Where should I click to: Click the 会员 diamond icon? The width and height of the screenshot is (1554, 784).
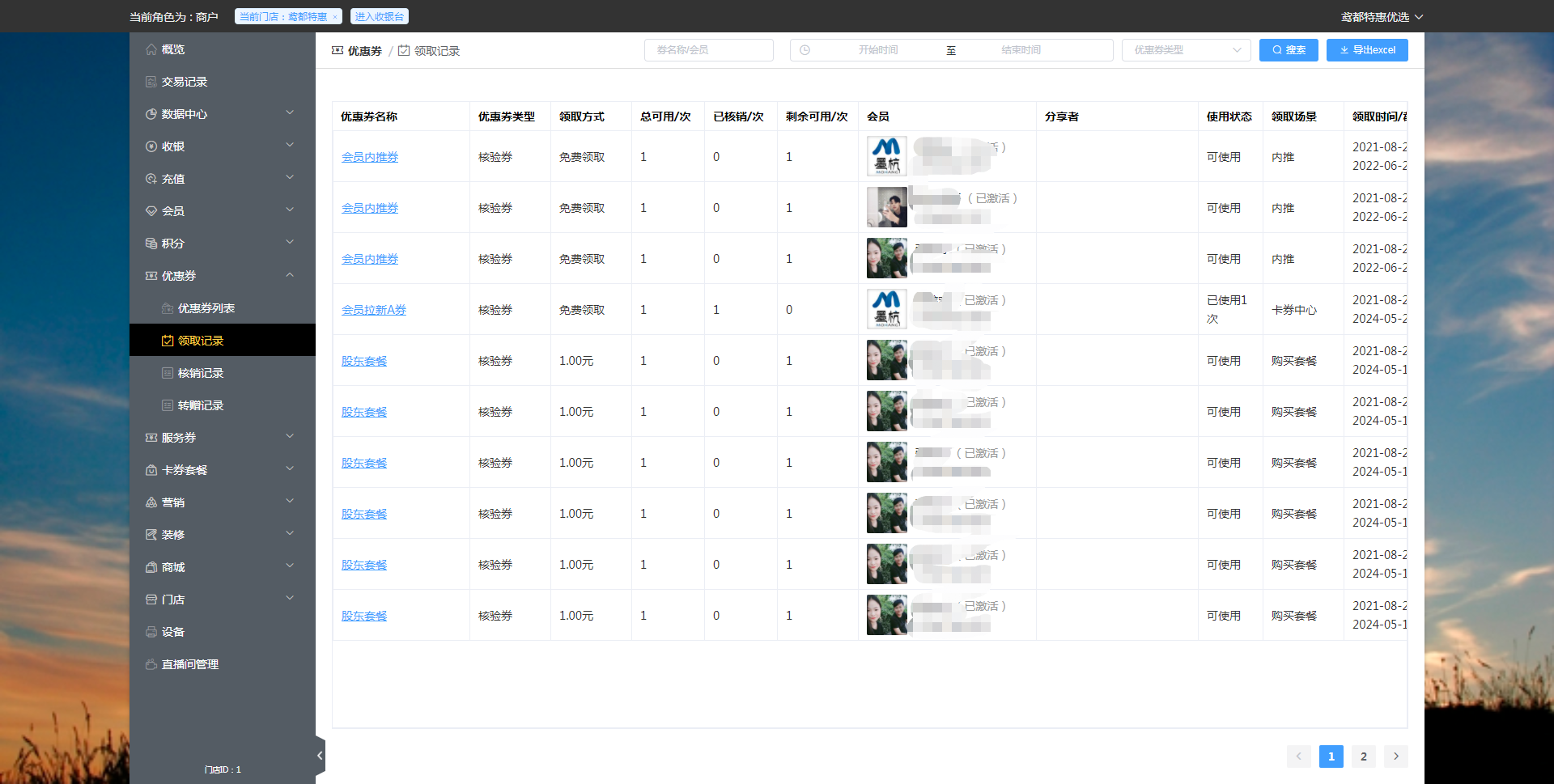point(151,211)
